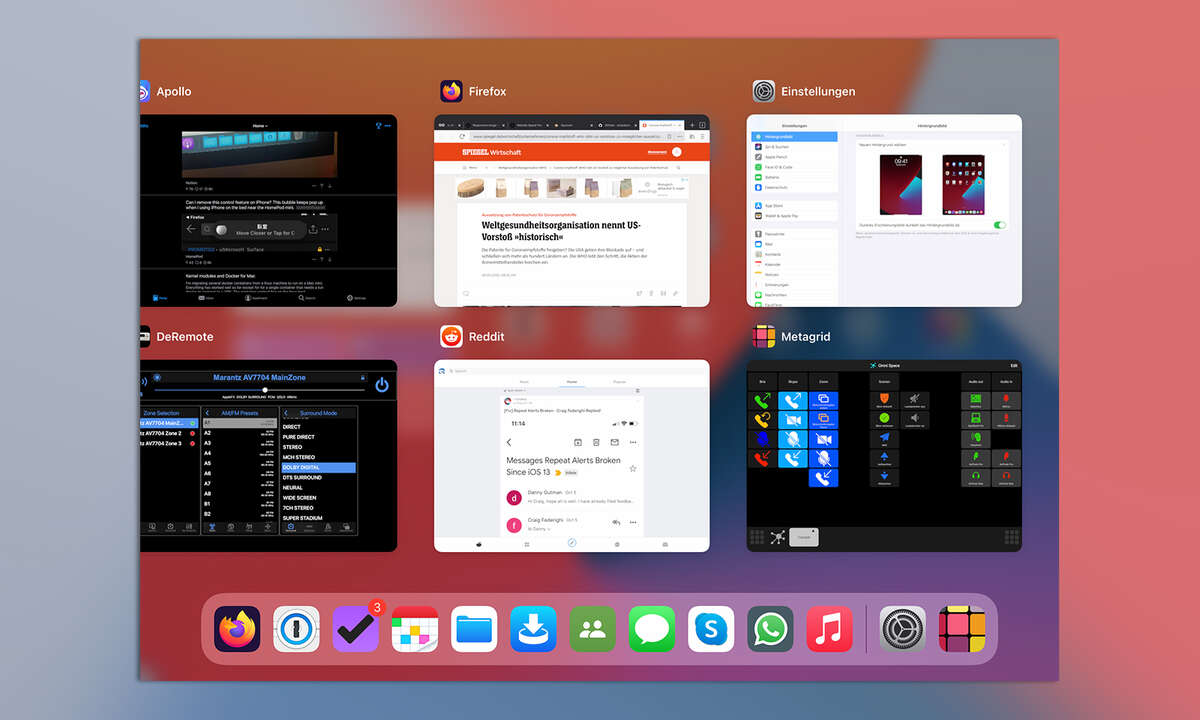This screenshot has height=720, width=1200.
Task: Tap the back chevron in the AM/FM Presets panel
Action: coord(208,412)
